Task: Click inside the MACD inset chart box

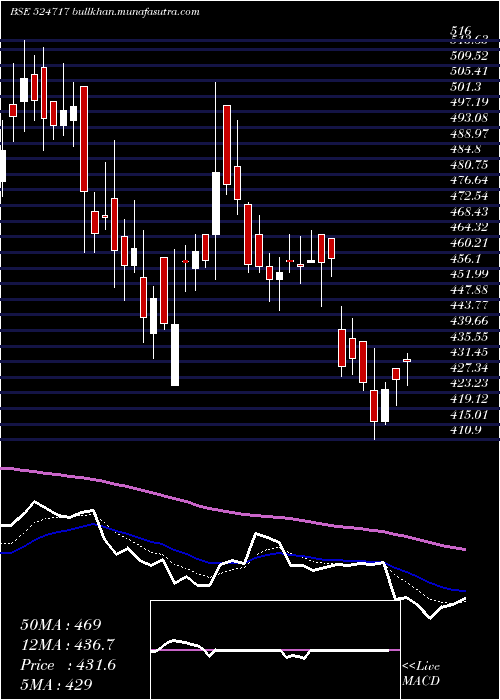Action: pyautogui.click(x=275, y=650)
